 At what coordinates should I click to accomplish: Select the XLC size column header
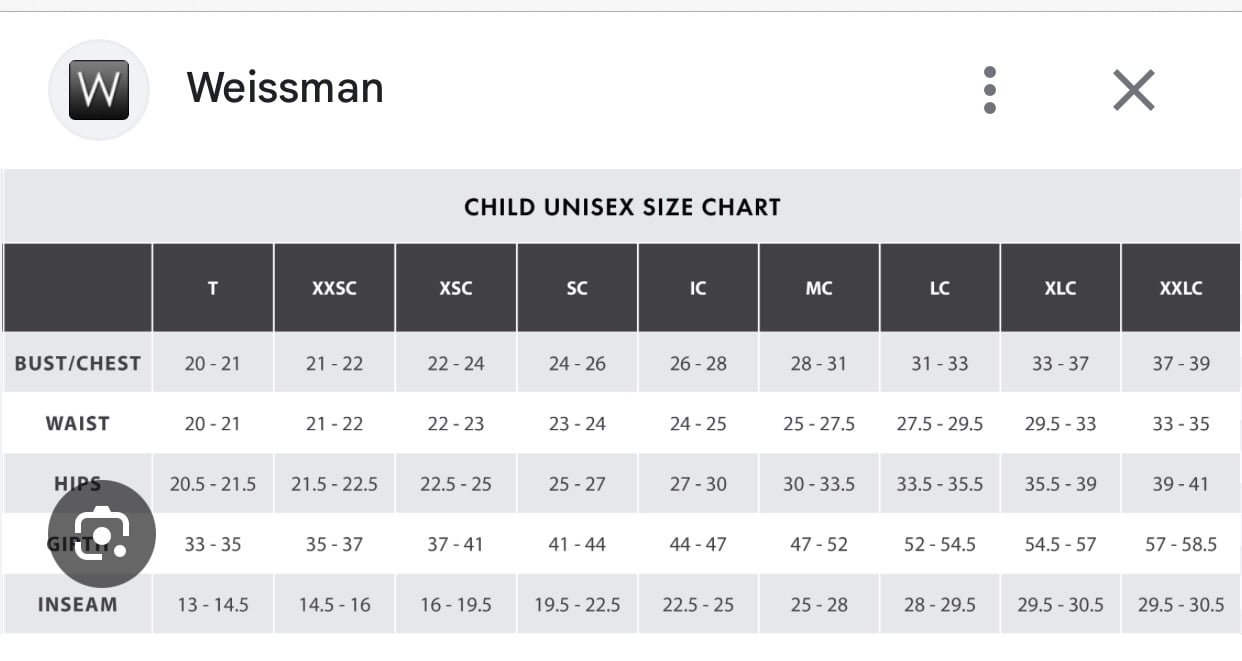click(x=1060, y=288)
